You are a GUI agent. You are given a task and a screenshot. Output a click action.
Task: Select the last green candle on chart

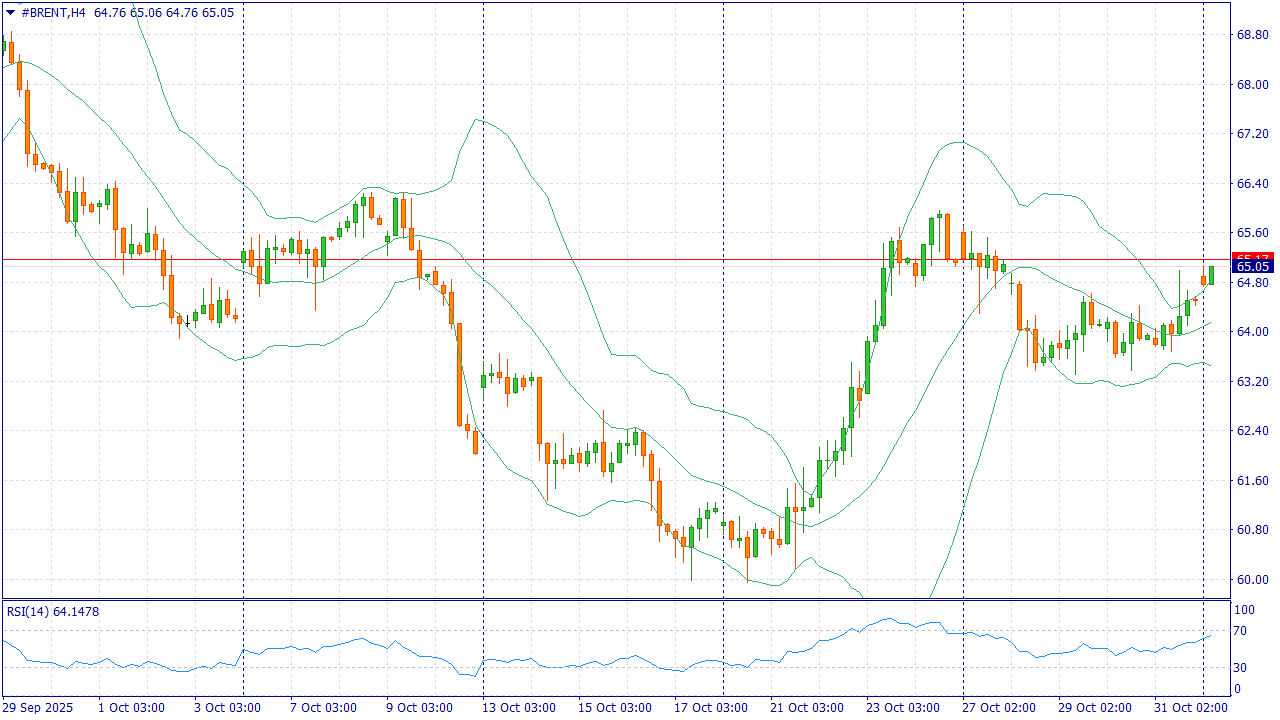(1211, 275)
